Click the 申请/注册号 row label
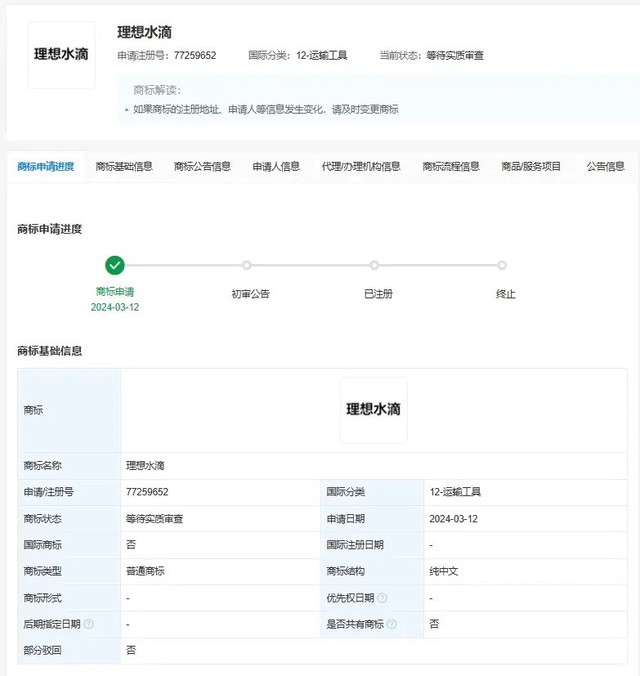The image size is (640, 676). 48,492
